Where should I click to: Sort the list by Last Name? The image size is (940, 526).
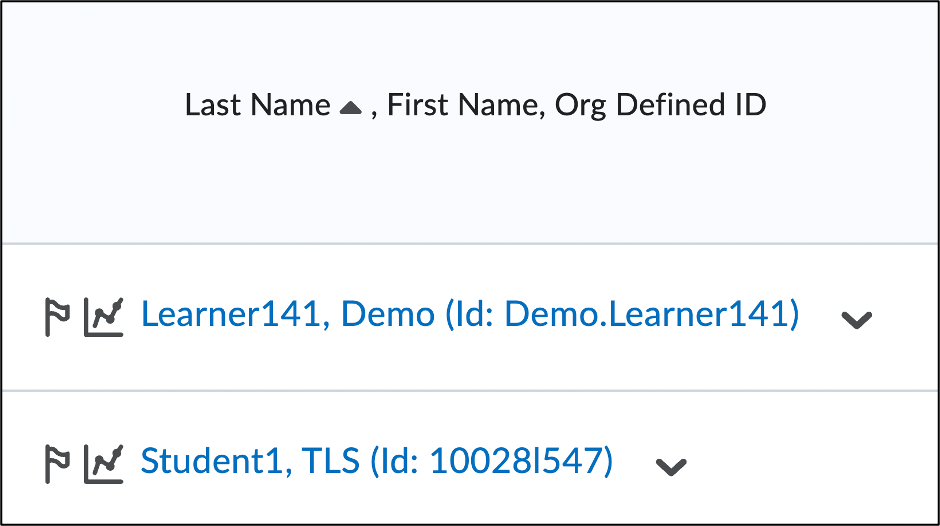coord(257,105)
